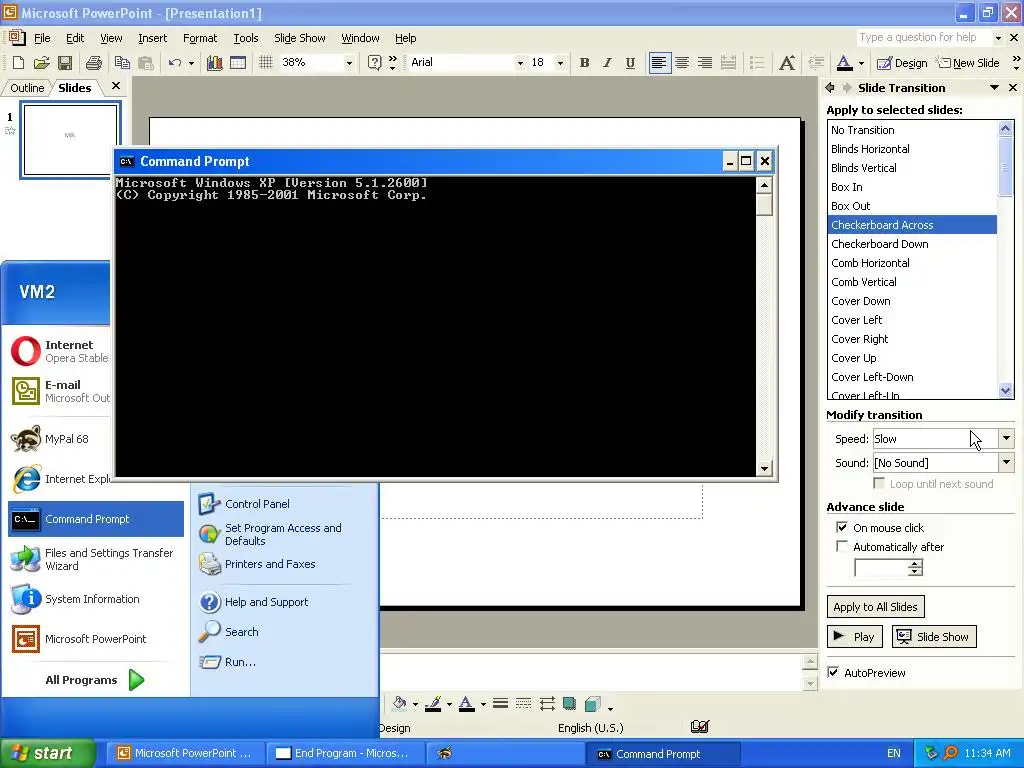Click the Windows Start button
The width and height of the screenshot is (1024, 768).
coord(48,753)
